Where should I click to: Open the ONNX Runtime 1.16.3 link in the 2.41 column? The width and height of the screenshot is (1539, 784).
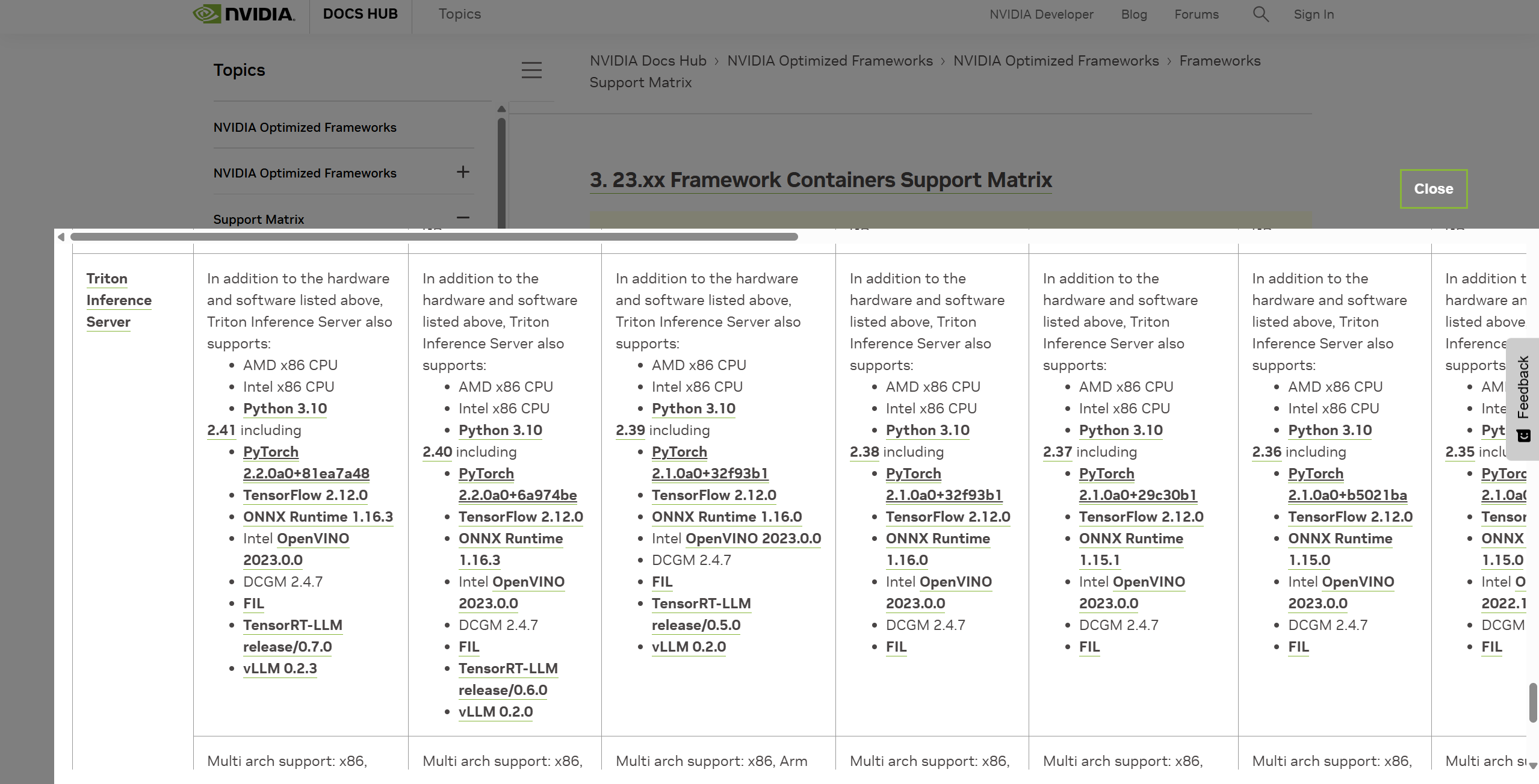(x=317, y=517)
